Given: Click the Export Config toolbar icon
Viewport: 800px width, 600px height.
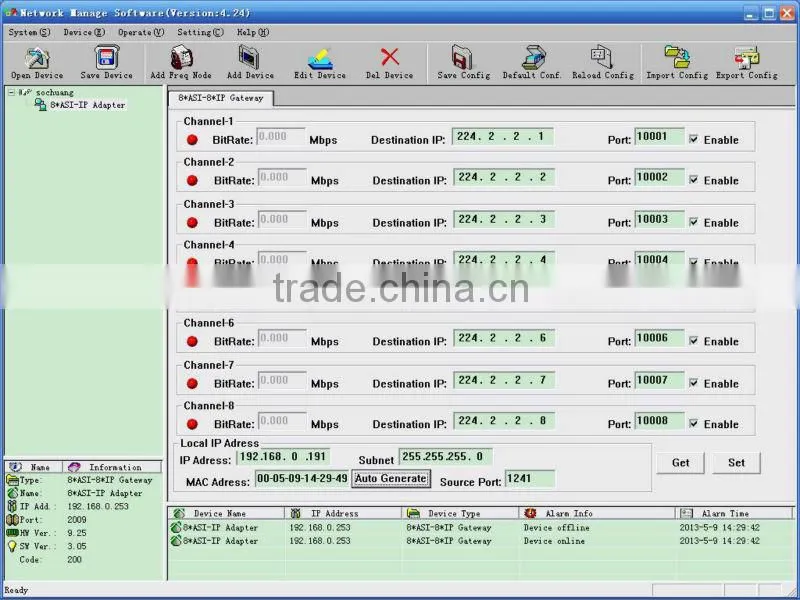Looking at the screenshot, I should tap(746, 57).
